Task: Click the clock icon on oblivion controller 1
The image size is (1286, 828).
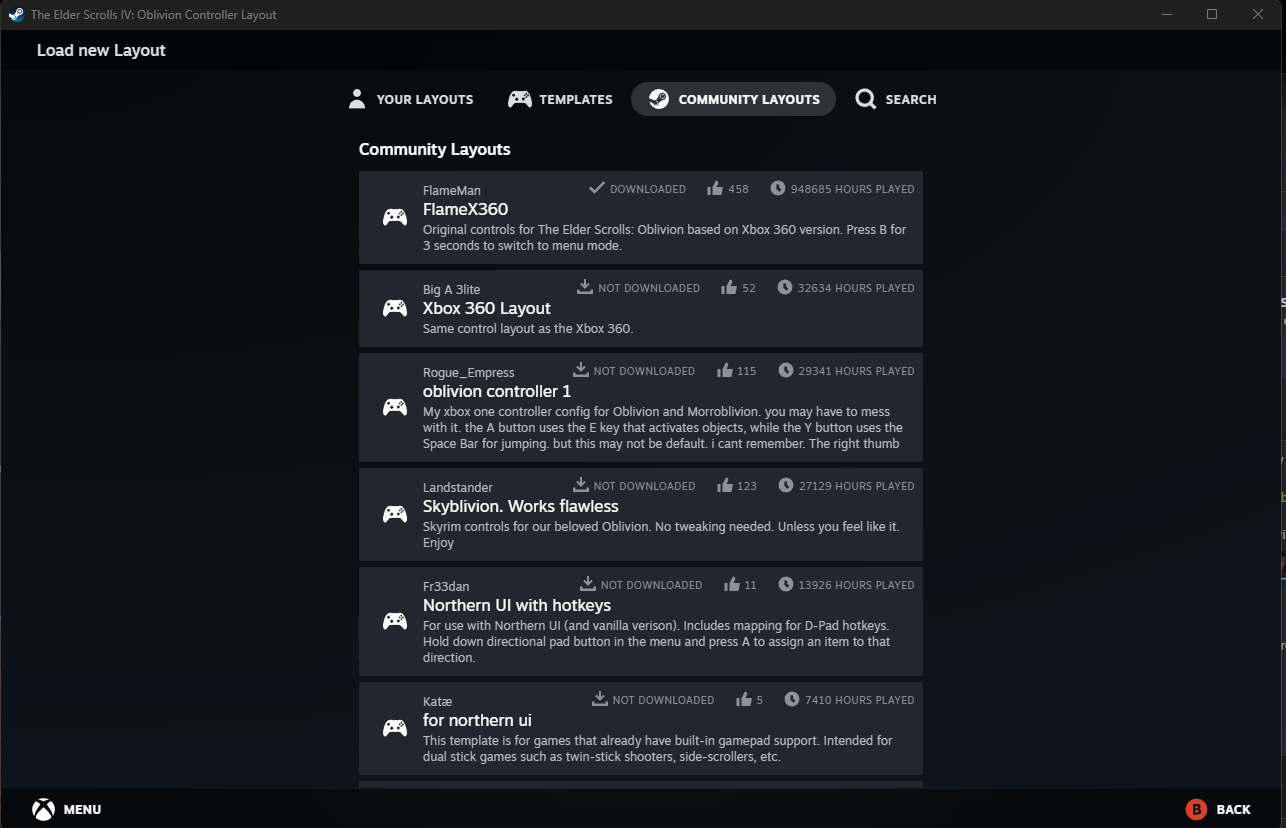Action: point(786,370)
